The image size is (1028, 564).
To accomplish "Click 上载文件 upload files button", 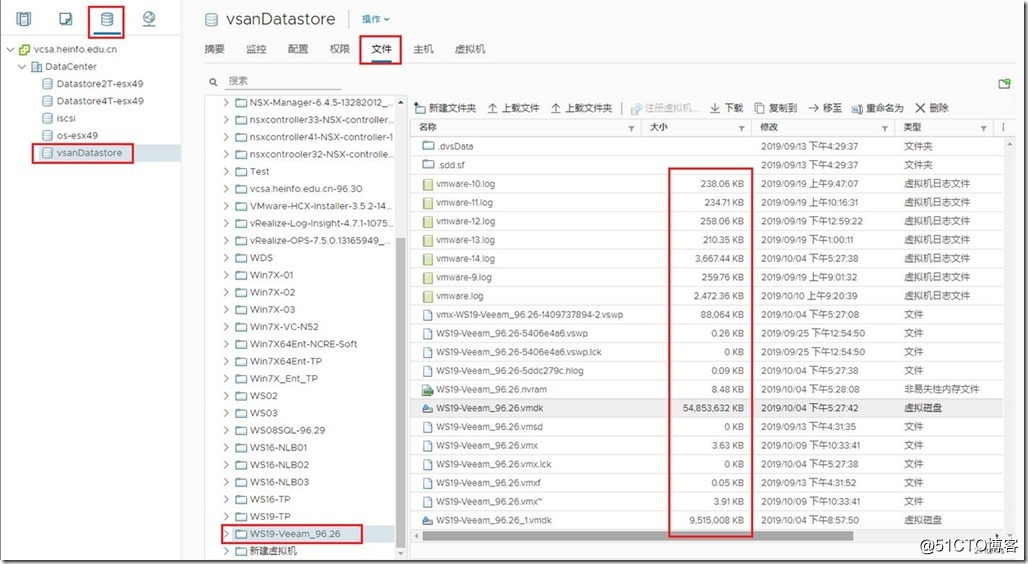I will [513, 108].
